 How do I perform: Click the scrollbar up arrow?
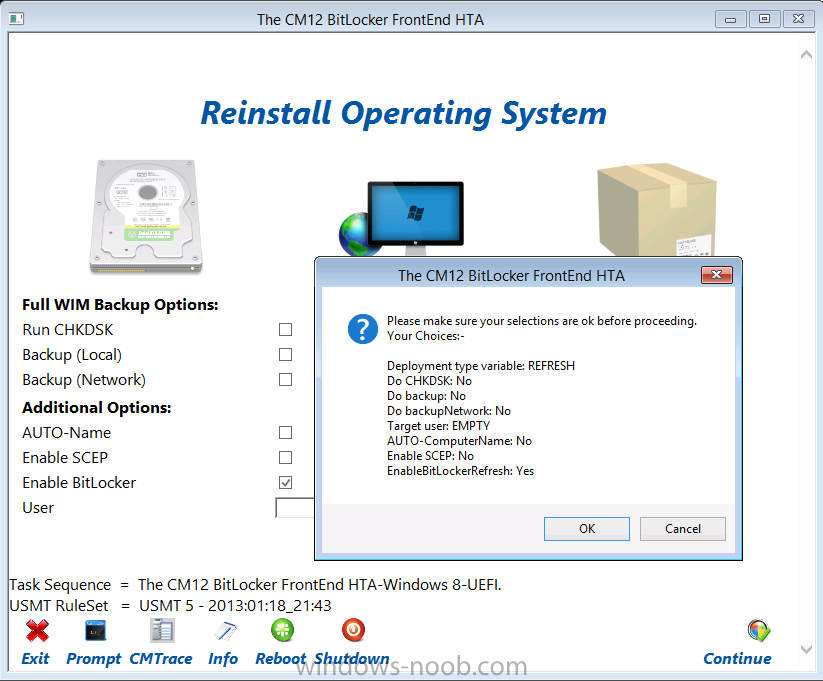pyautogui.click(x=806, y=55)
